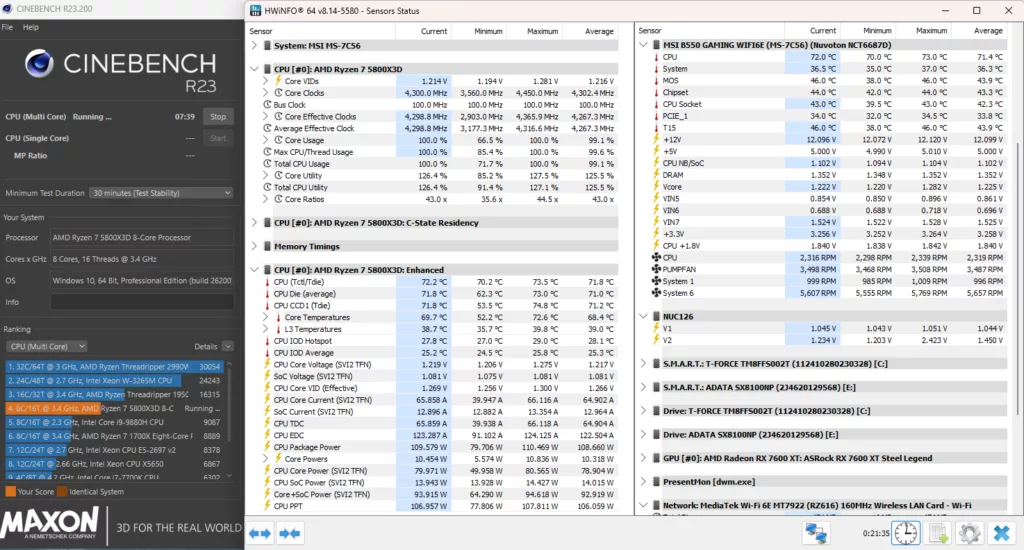Click the clock reset-timer icon in HWiNFO
The image size is (1024, 550).
click(906, 534)
